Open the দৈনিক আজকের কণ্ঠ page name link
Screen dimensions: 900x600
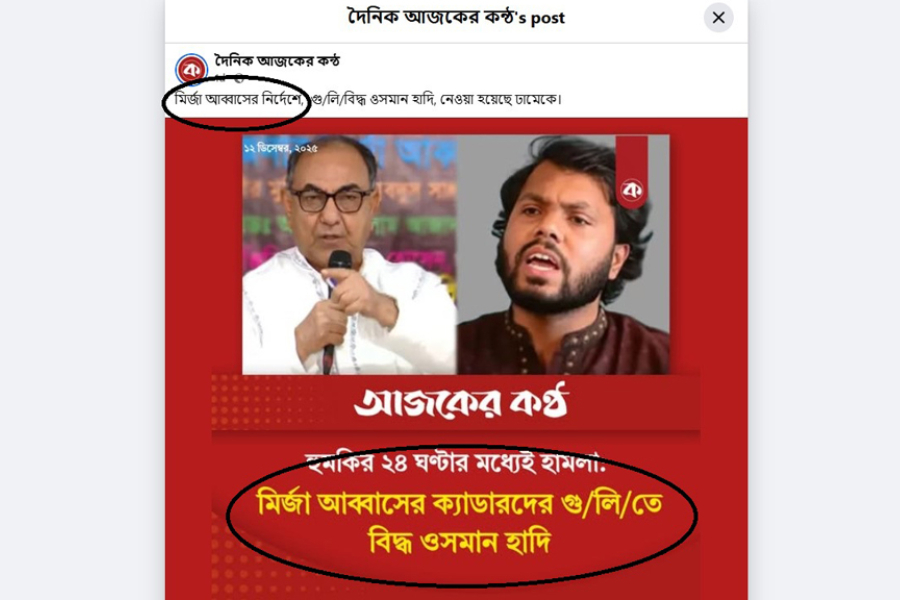[x=277, y=60]
